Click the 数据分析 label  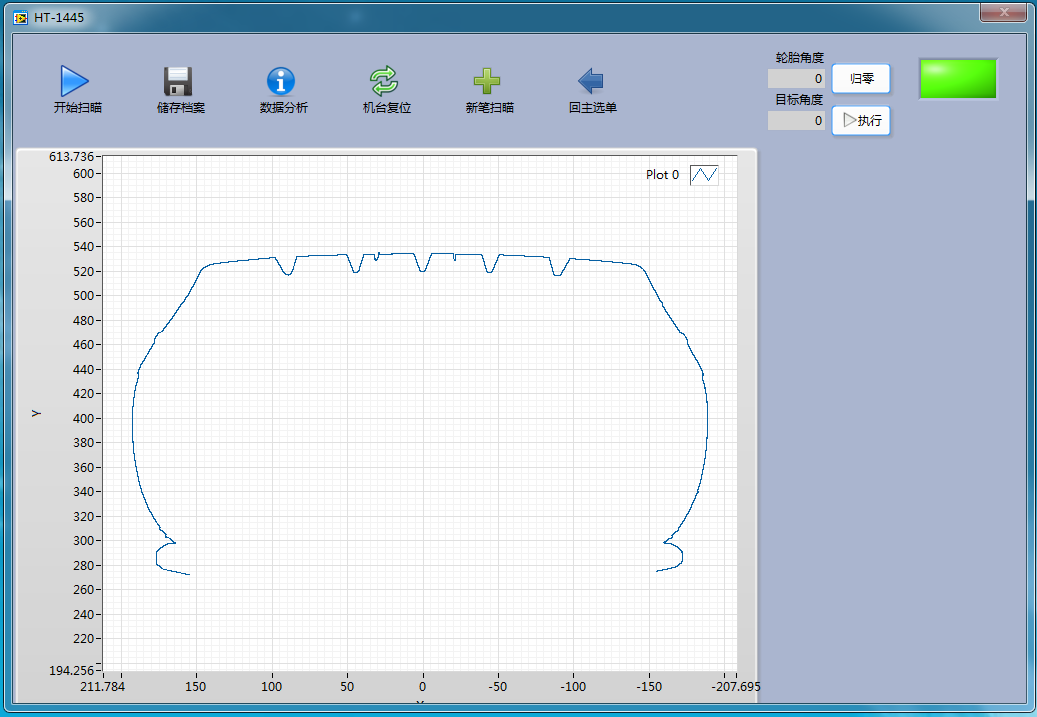pos(284,108)
